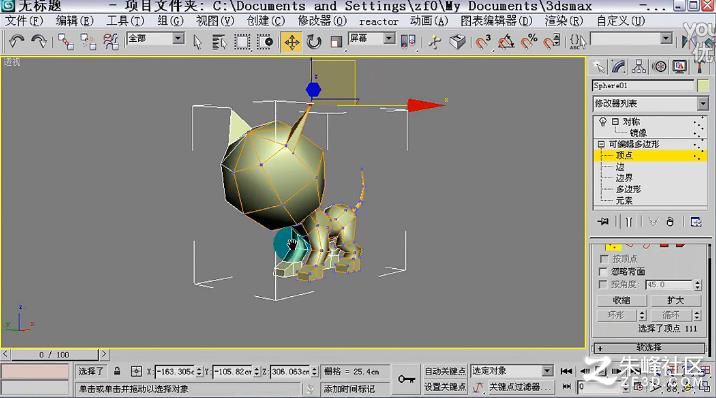Open the Modify command panel tab

click(x=618, y=67)
